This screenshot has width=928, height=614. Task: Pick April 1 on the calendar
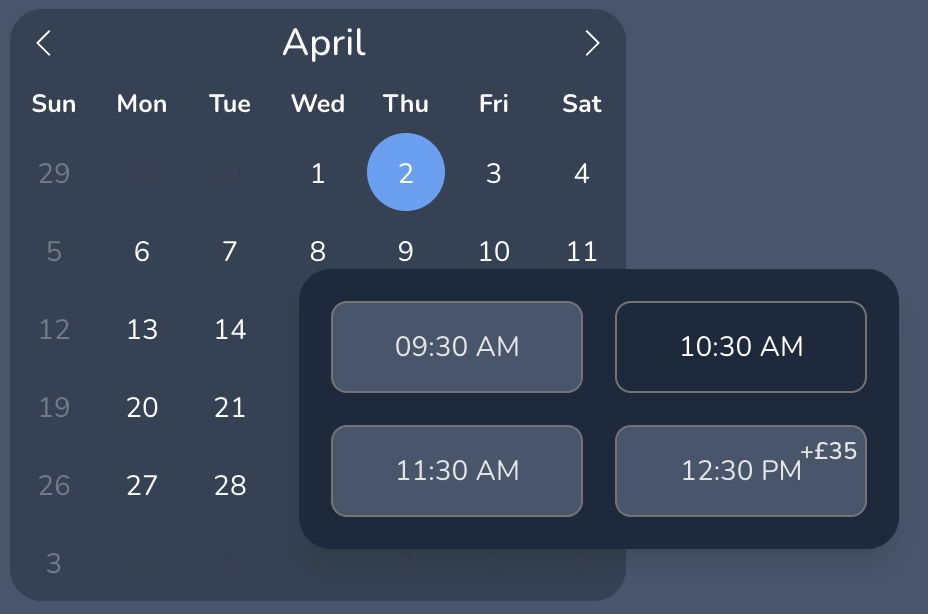coord(318,174)
